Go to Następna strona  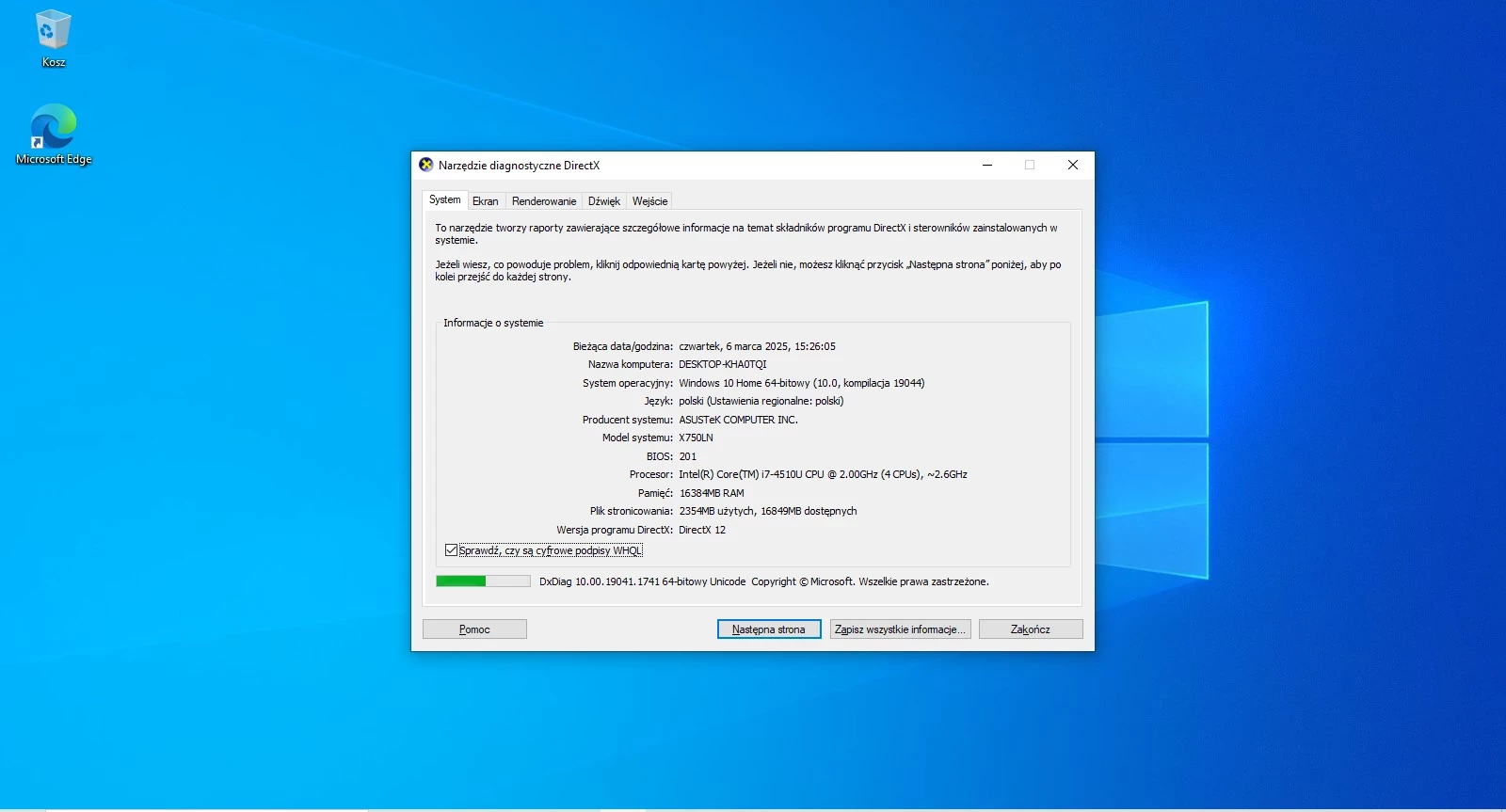coord(769,629)
